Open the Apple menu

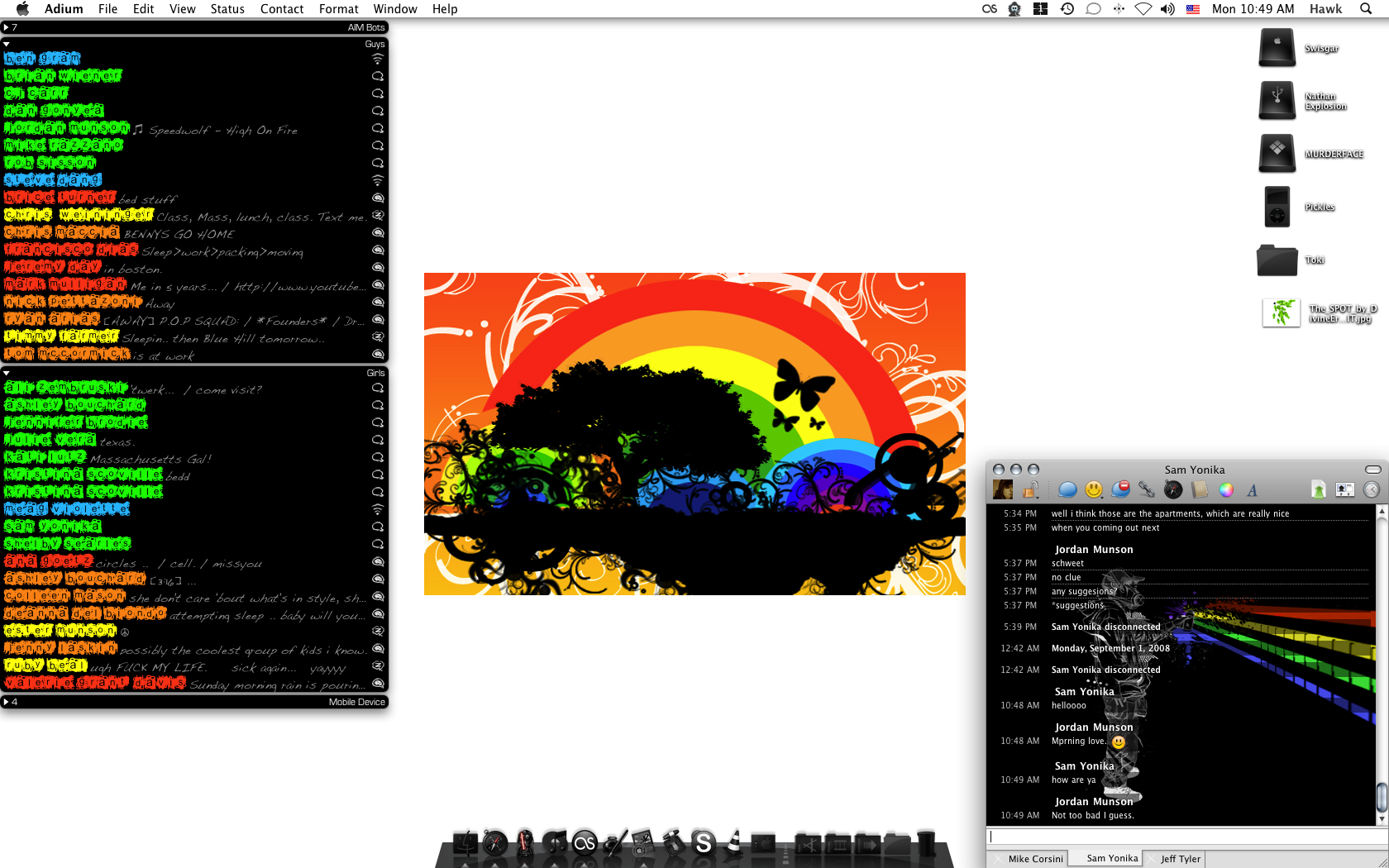(22, 9)
